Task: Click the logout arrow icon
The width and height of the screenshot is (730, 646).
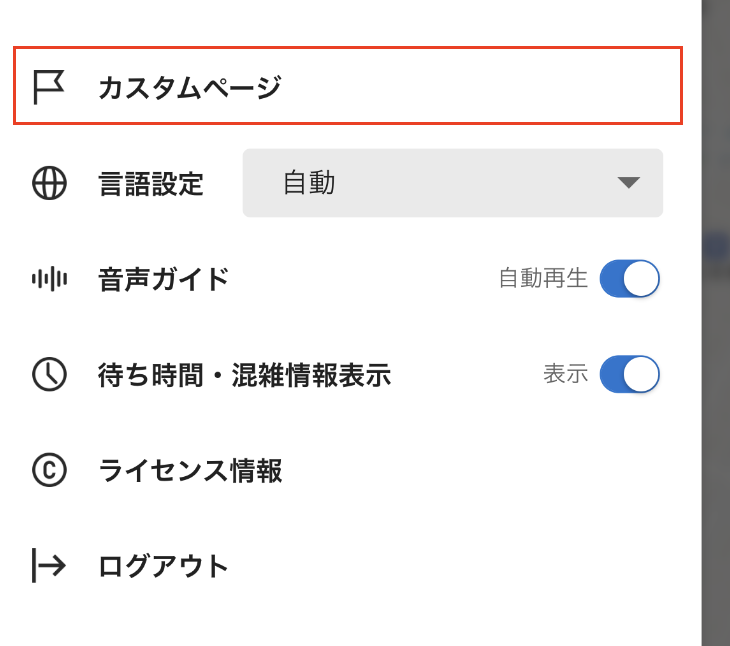Action: (49, 566)
